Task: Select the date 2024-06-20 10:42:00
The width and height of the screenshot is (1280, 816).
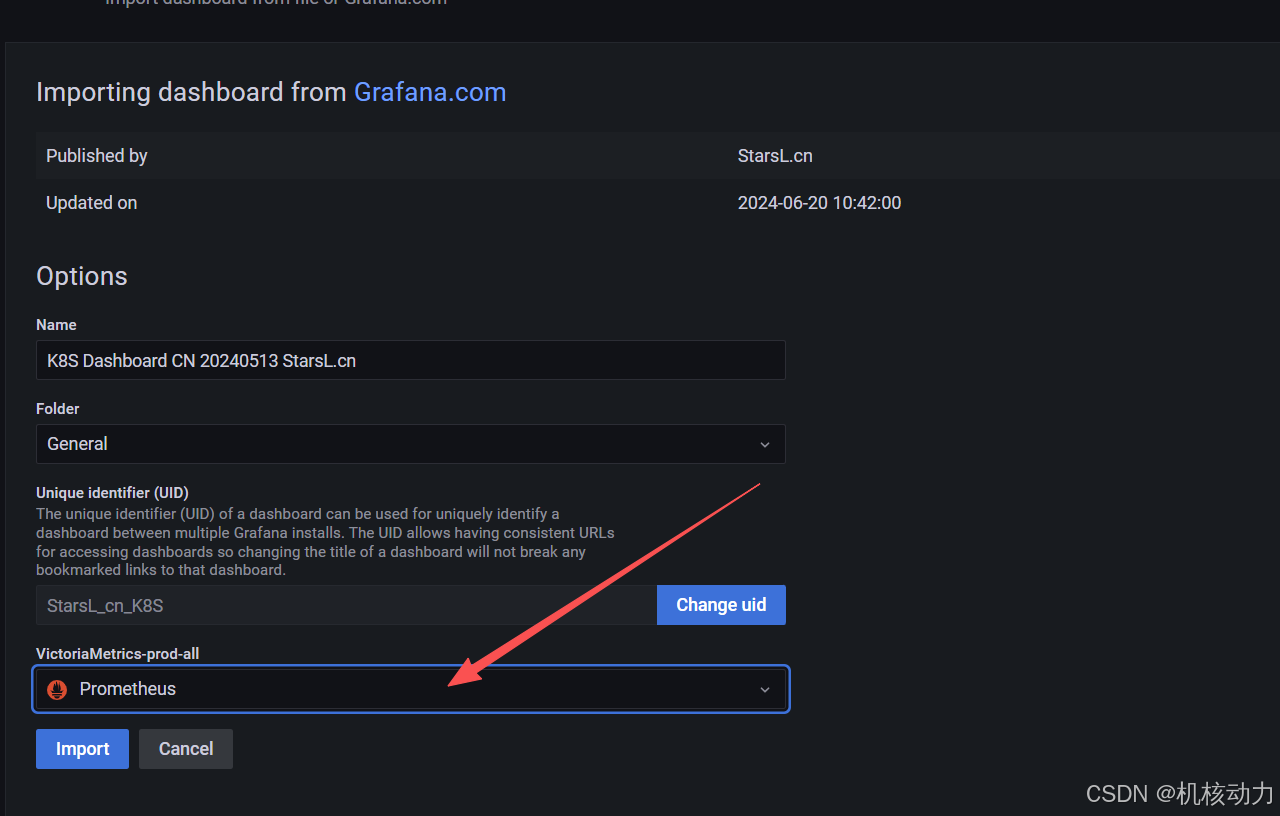Action: [x=819, y=203]
